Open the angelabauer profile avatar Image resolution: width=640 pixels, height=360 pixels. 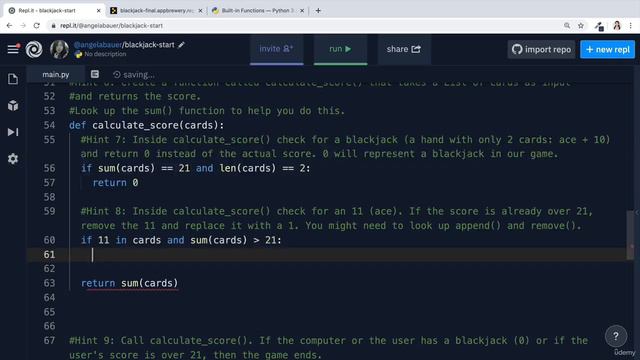[59, 49]
